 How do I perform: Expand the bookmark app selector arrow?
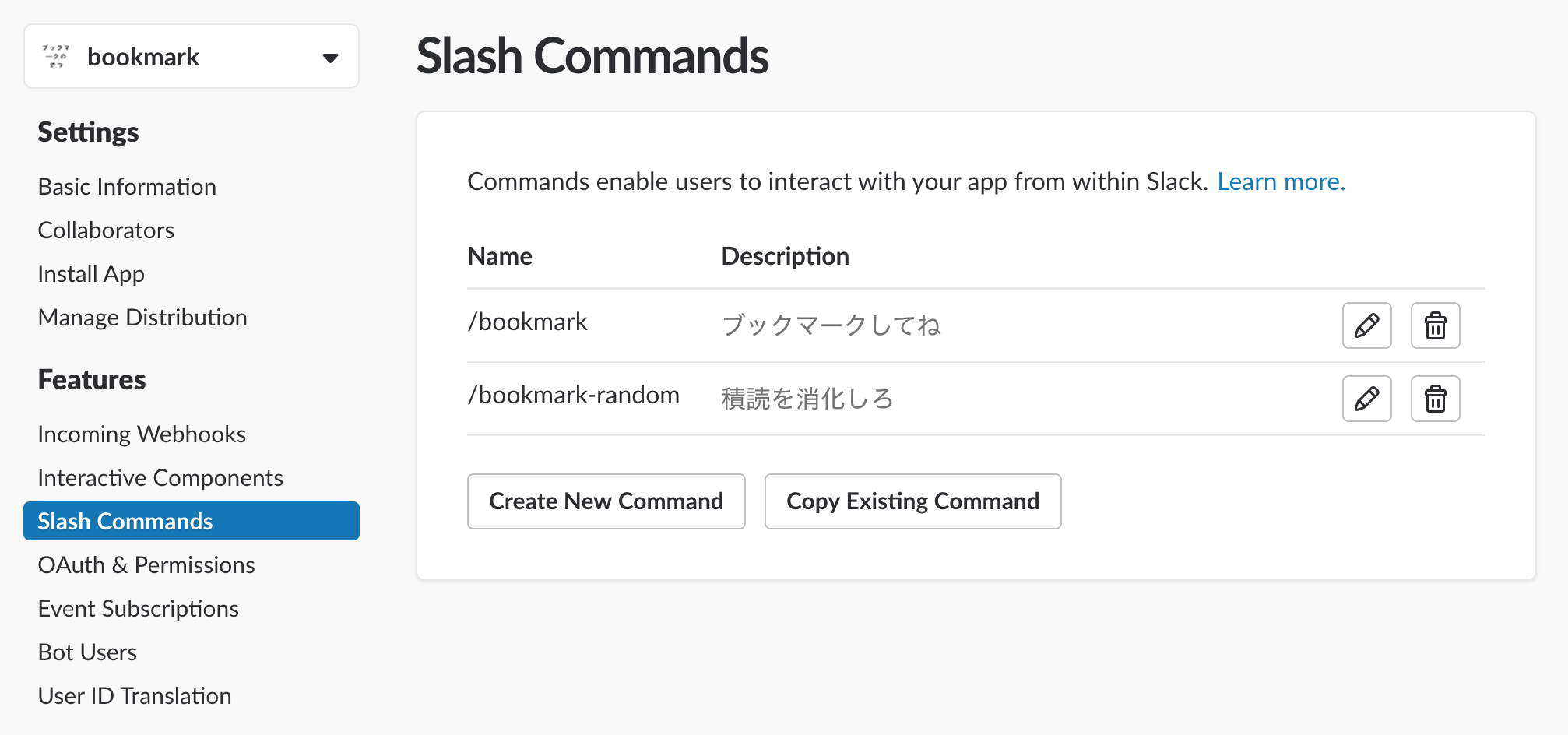tap(330, 58)
